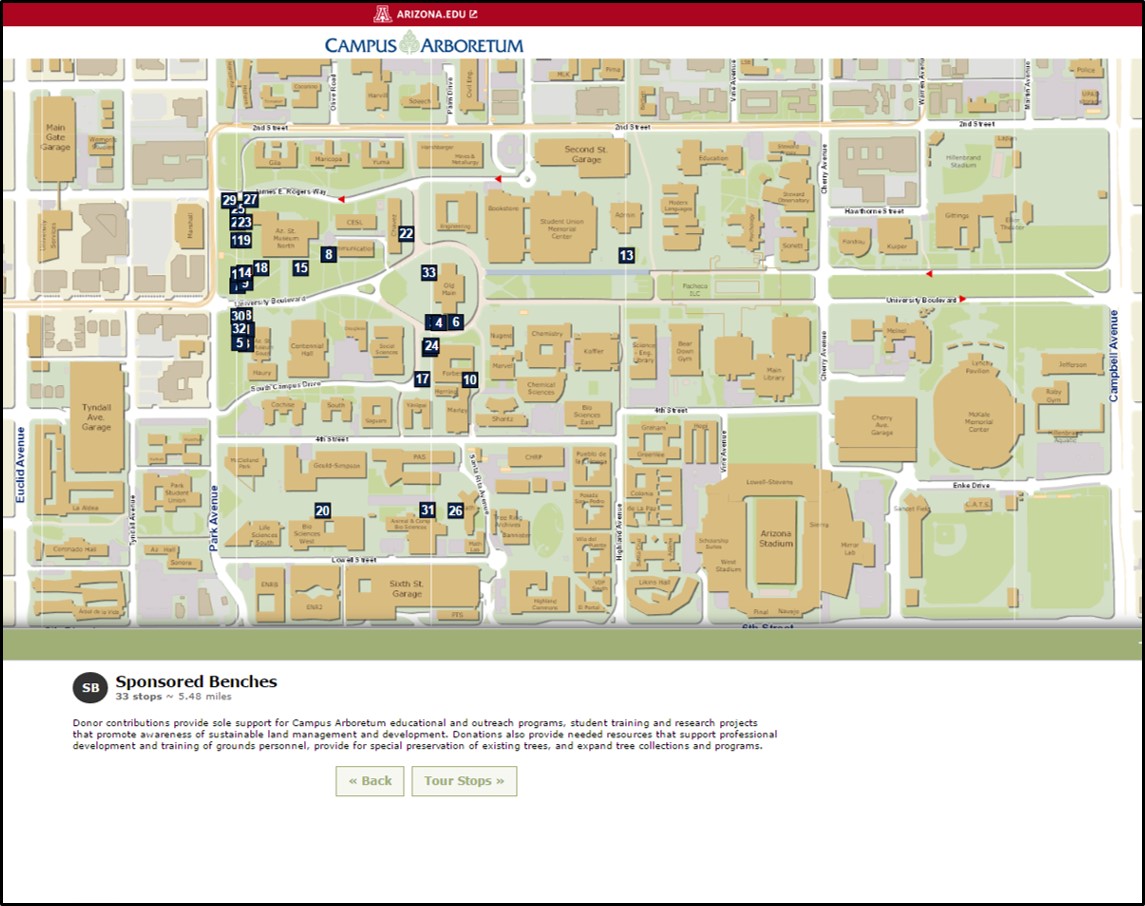Select bench marker 6 below Old Main
Screen dimensions: 1145x906
coord(456,321)
